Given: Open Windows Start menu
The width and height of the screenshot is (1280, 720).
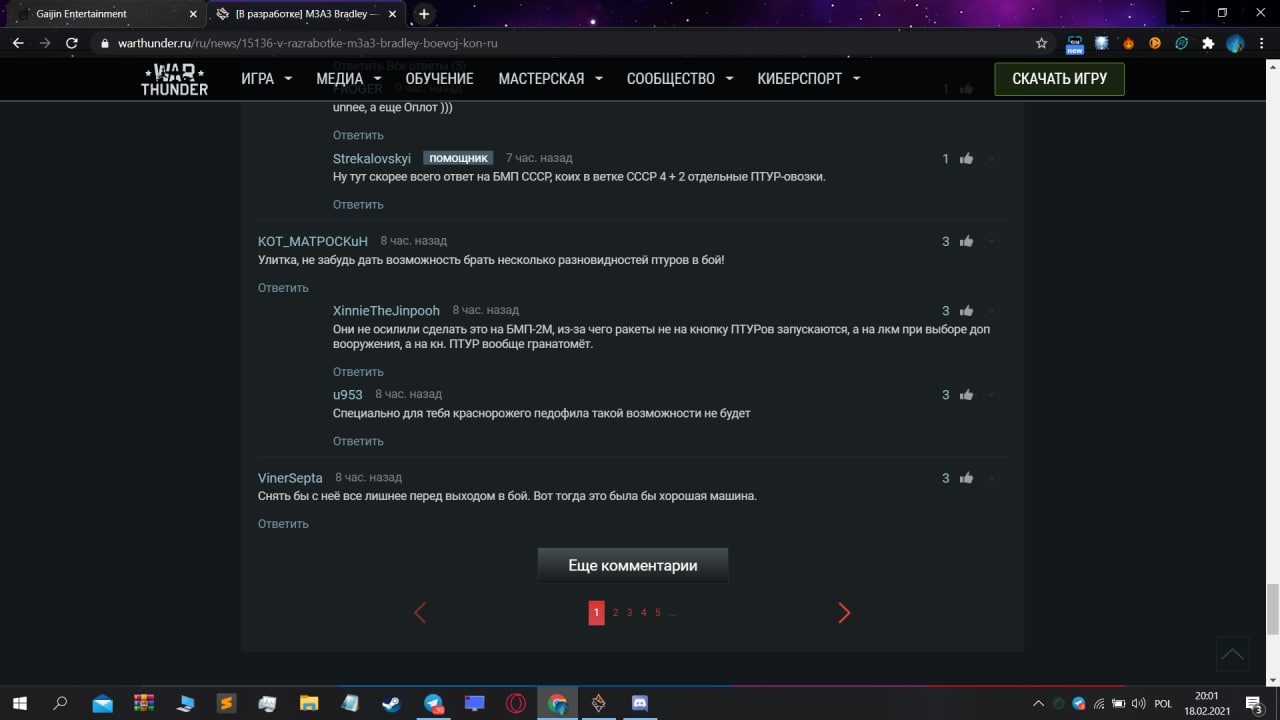Looking at the screenshot, I should coord(19,703).
